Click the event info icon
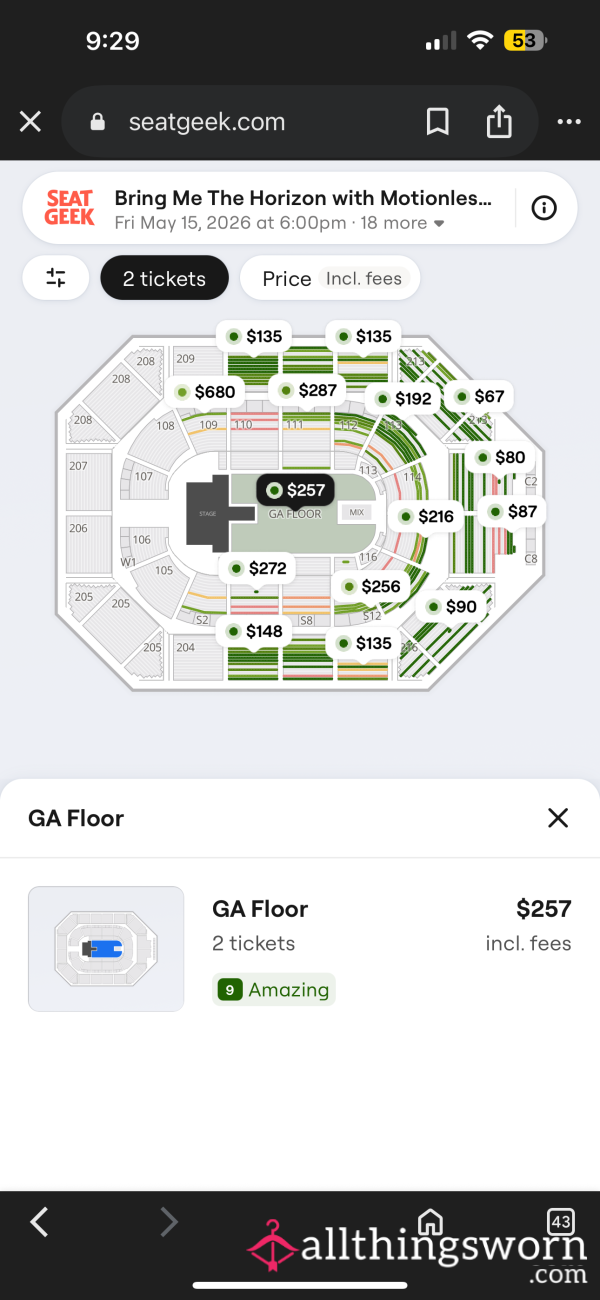This screenshot has height=1300, width=600. [x=543, y=207]
